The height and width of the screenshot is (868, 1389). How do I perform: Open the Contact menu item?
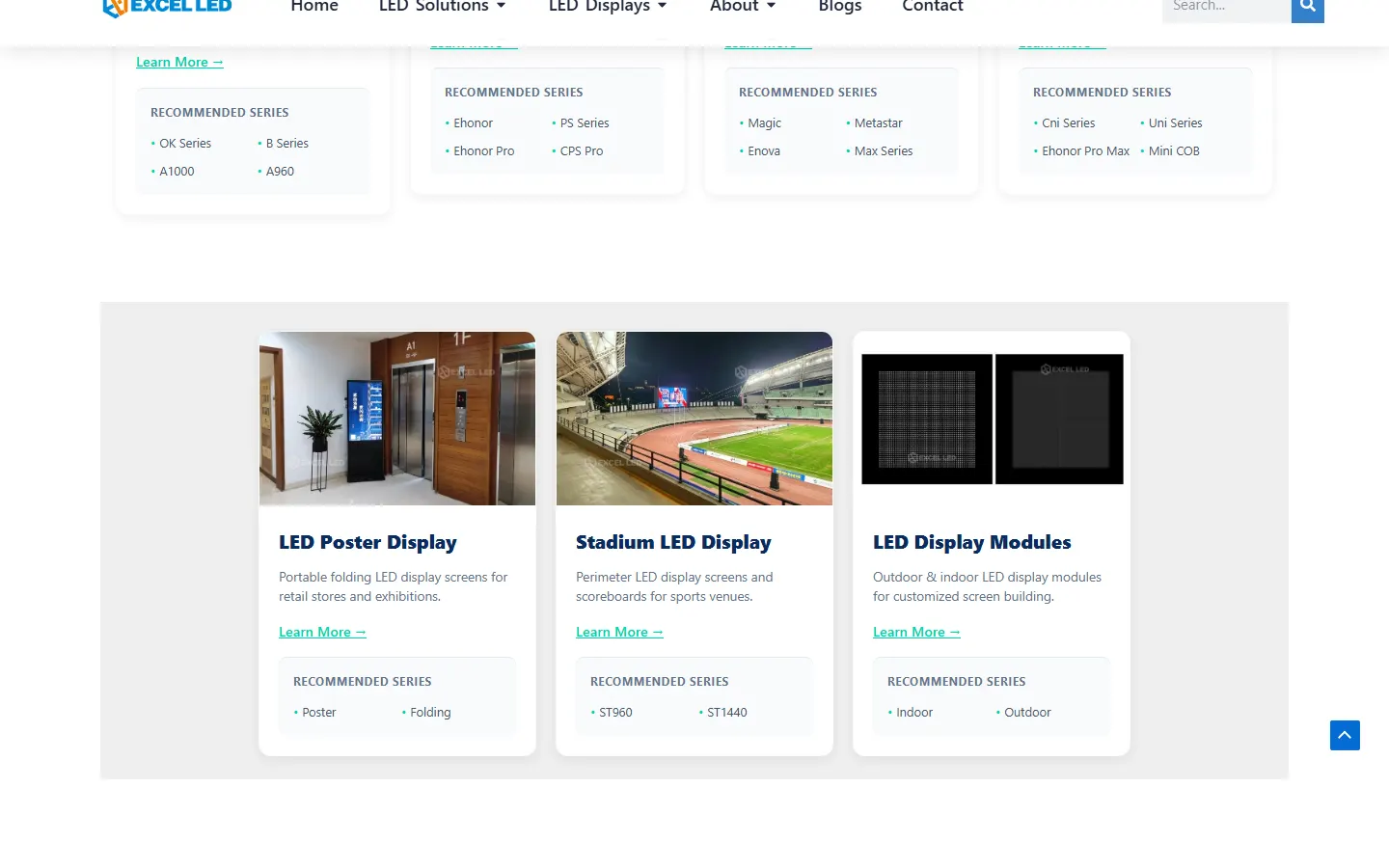[x=933, y=7]
